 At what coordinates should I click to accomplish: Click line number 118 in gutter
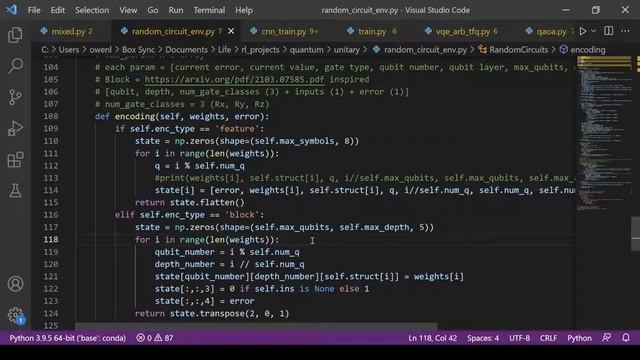pos(51,240)
